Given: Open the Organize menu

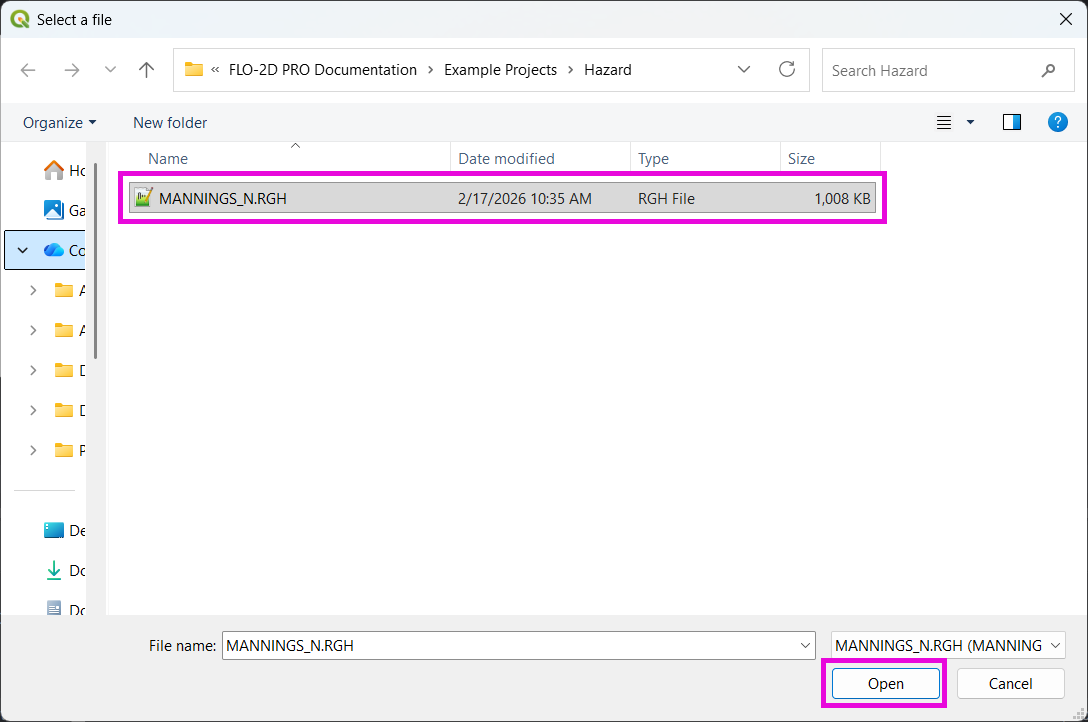Looking at the screenshot, I should pyautogui.click(x=60, y=122).
